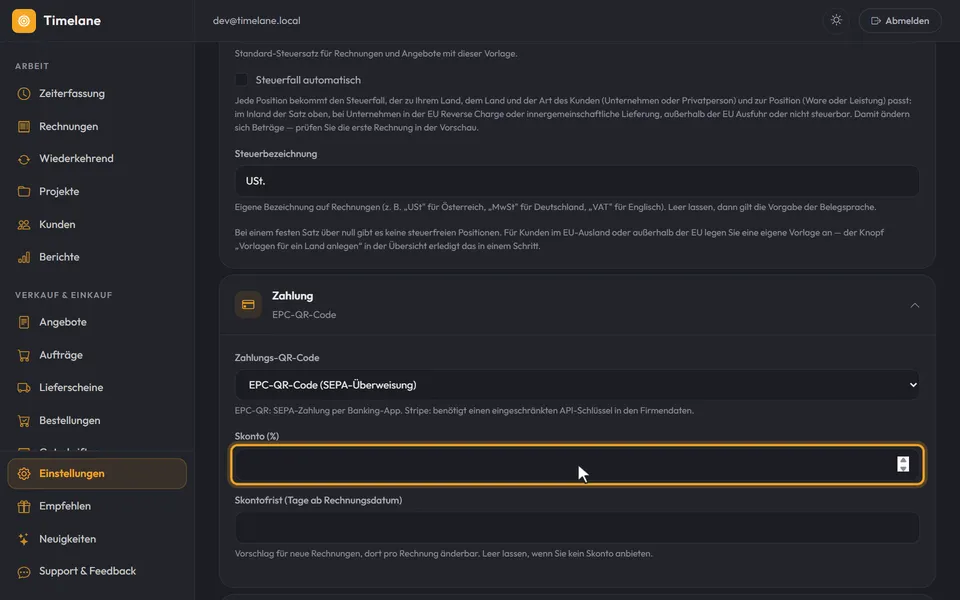Open the Zahlungs-QR-Code dropdown
This screenshot has height=600, width=960.
tap(577, 385)
